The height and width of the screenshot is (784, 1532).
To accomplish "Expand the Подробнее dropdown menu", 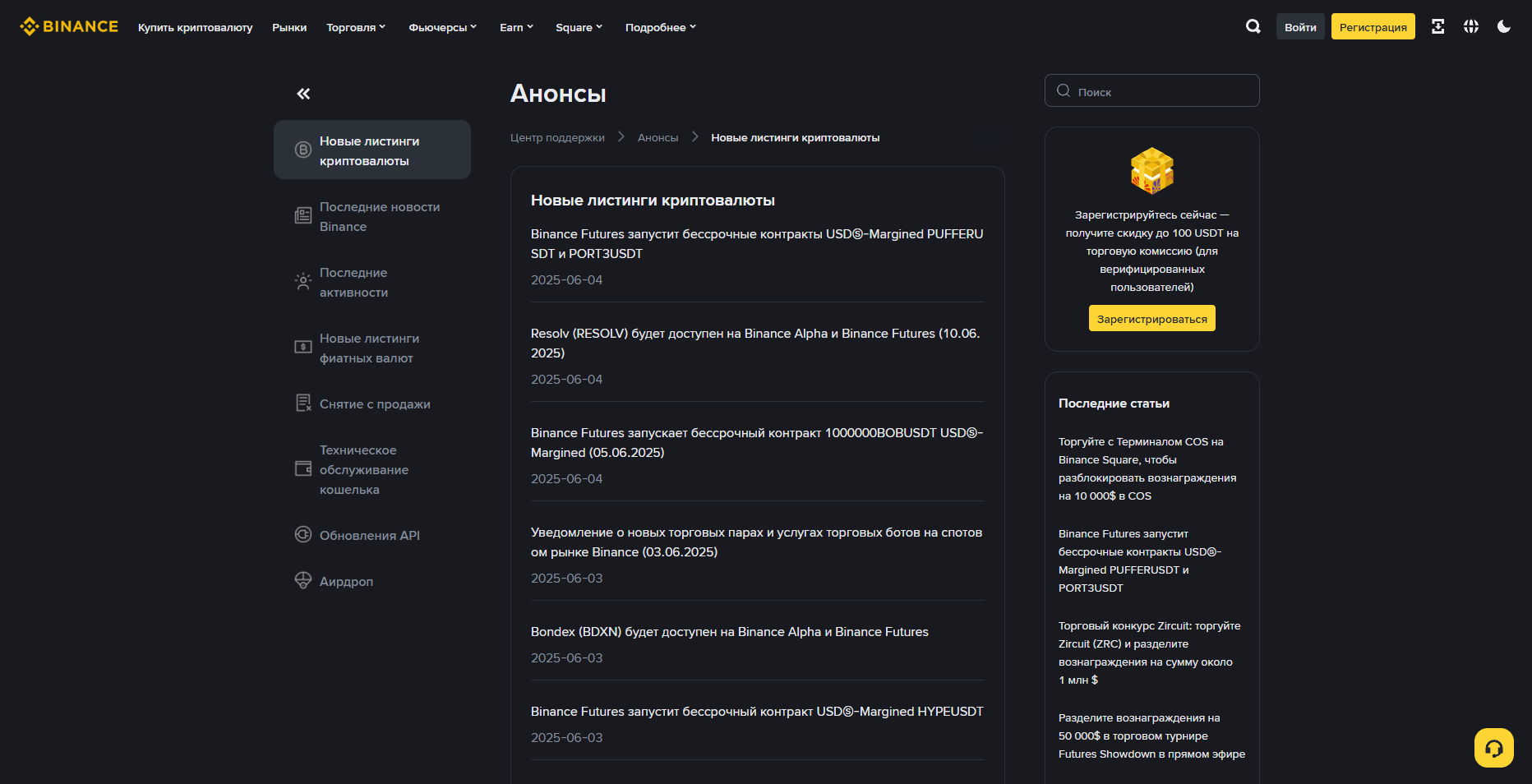I will [x=661, y=27].
